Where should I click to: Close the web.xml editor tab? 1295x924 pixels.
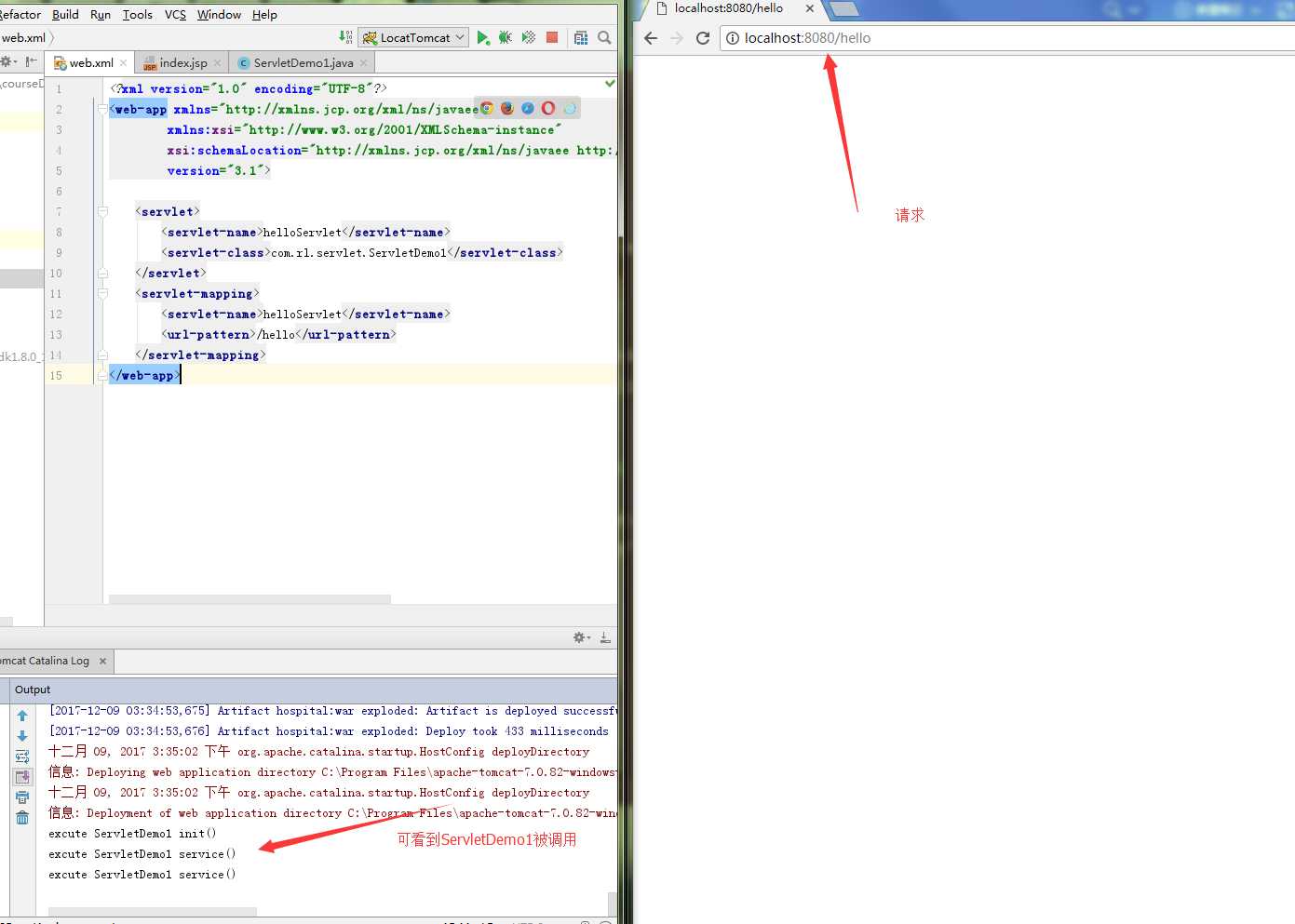point(123,63)
